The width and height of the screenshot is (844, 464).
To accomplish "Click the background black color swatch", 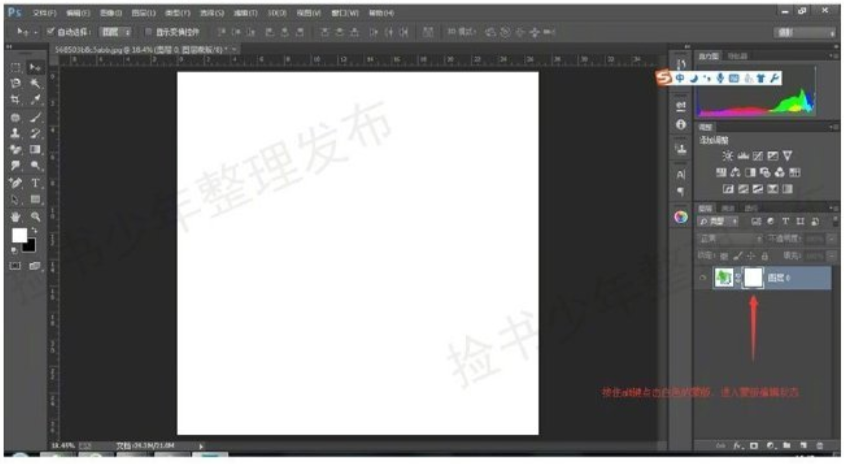I will (x=30, y=246).
